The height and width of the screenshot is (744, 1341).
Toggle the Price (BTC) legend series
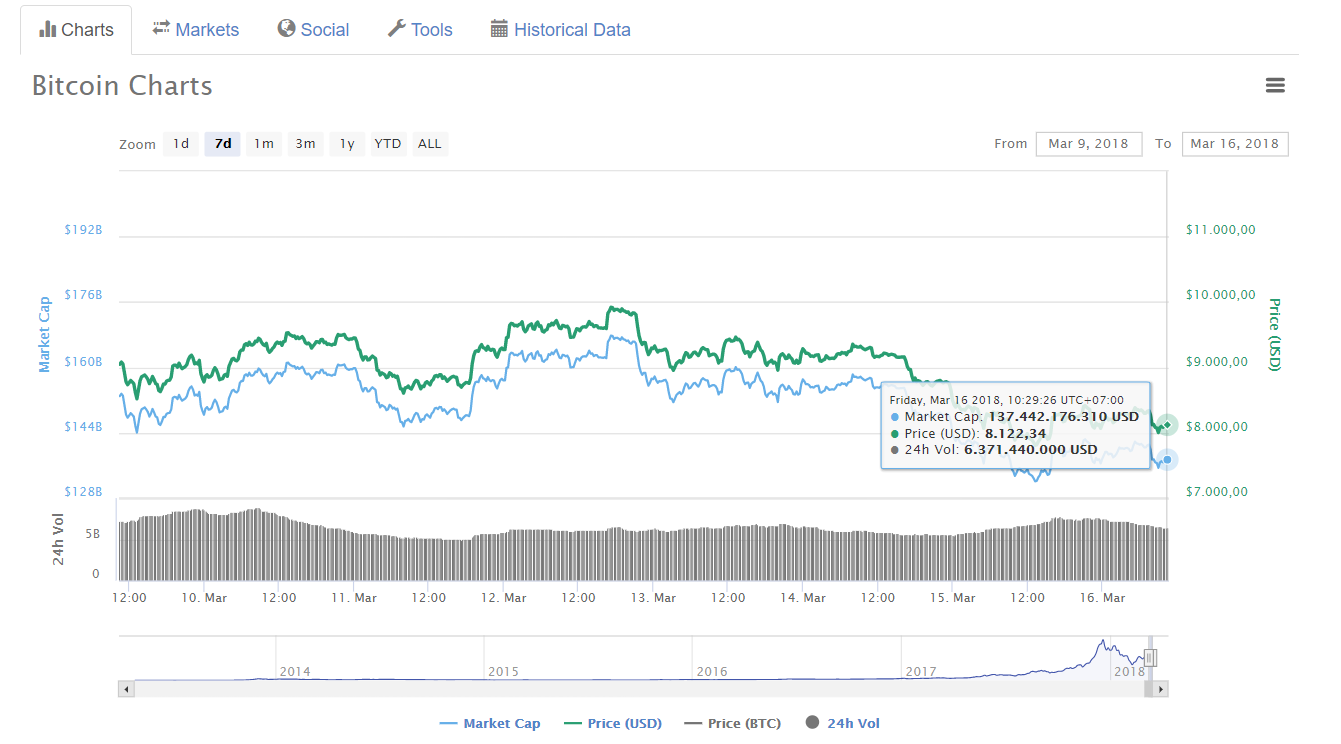coord(732,724)
